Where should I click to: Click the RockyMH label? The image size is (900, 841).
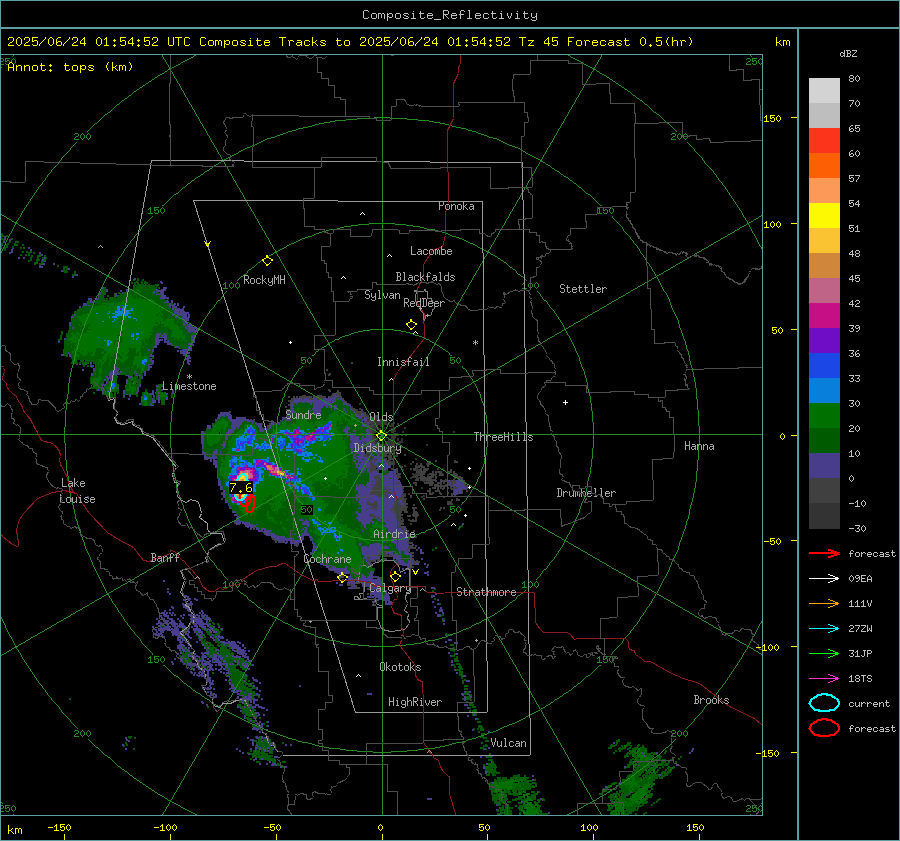pyautogui.click(x=264, y=280)
